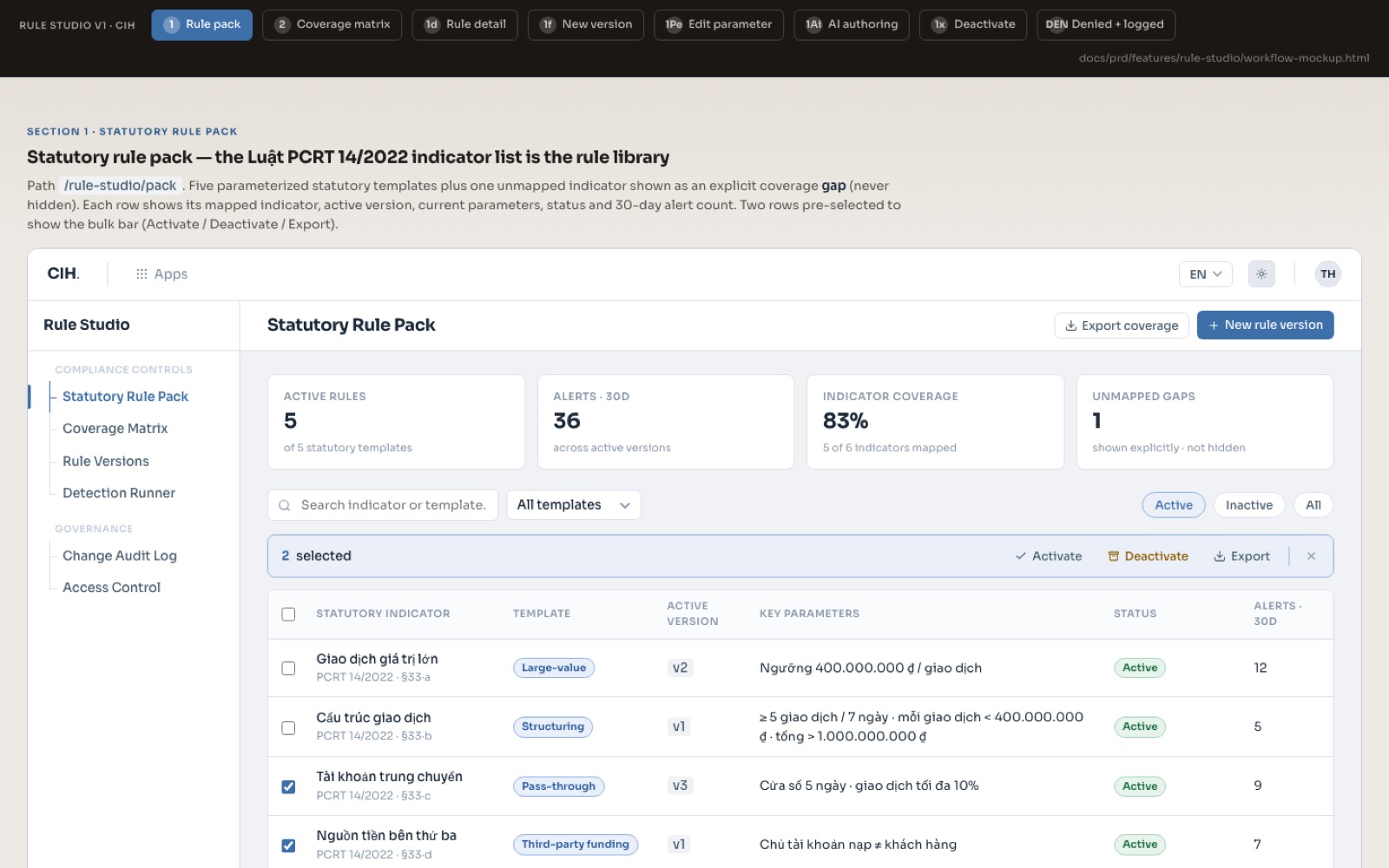
Task: Click the search indicator or template field
Action: [x=383, y=505]
